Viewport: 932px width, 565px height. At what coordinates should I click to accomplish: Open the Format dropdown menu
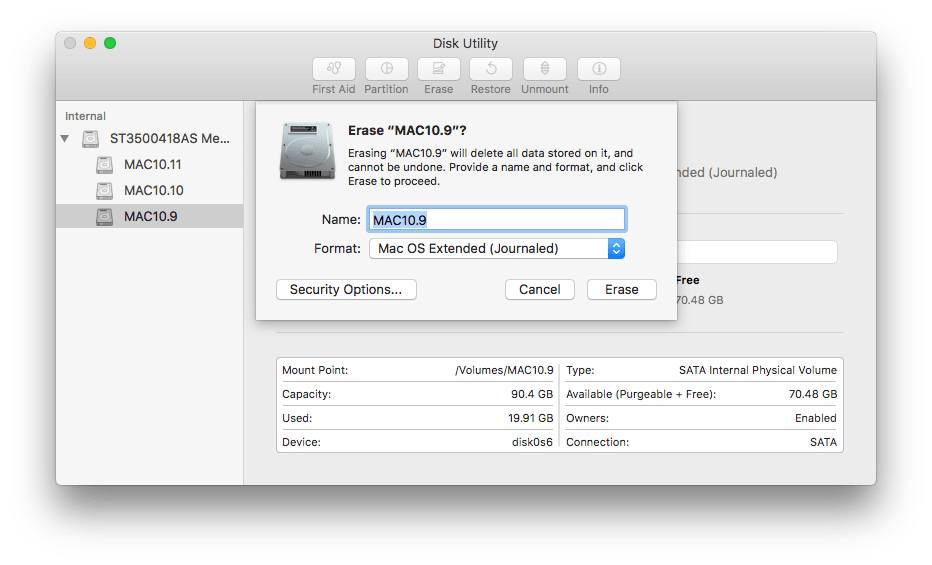tap(497, 248)
